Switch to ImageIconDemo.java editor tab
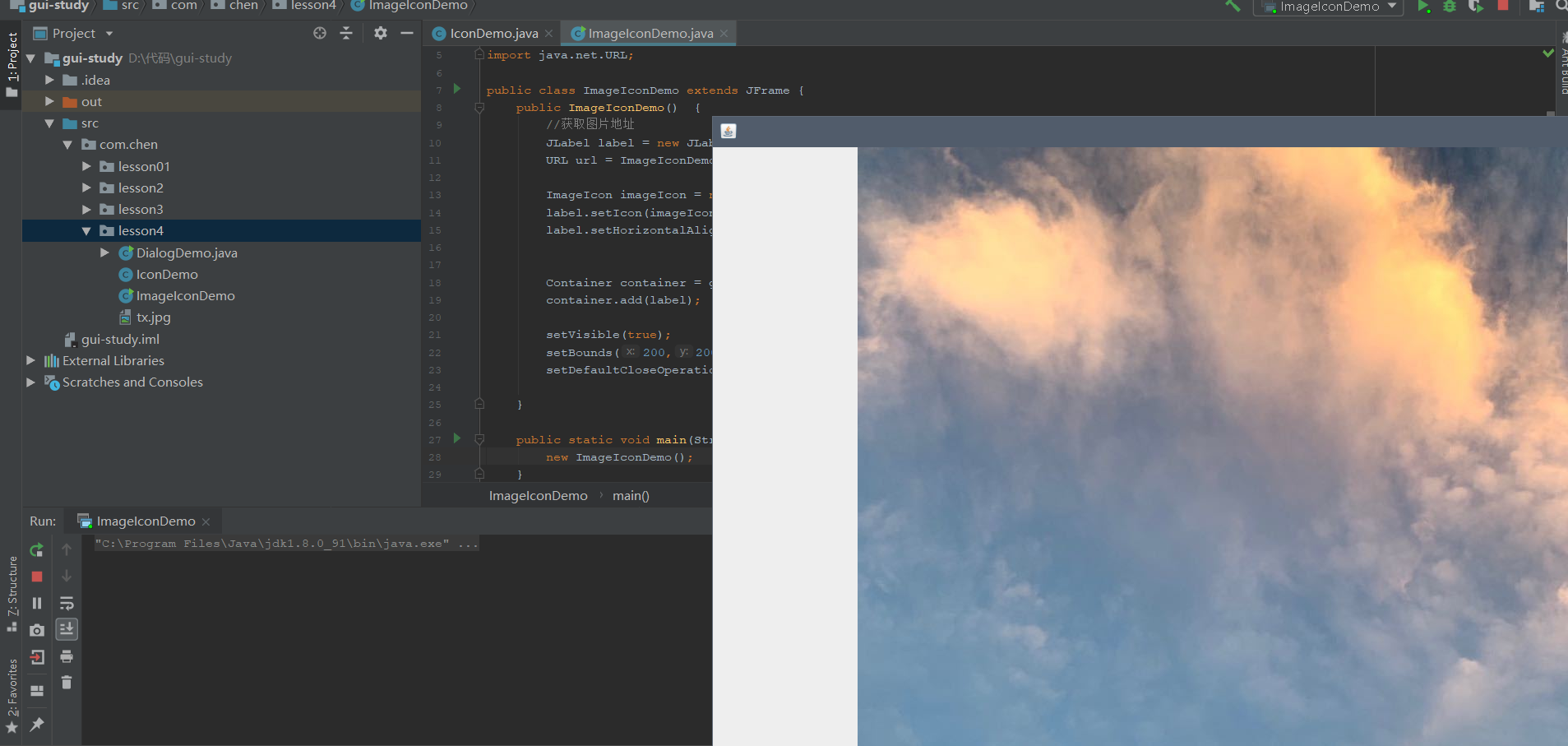Image resolution: width=1568 pixels, height=746 pixels. coord(650,34)
